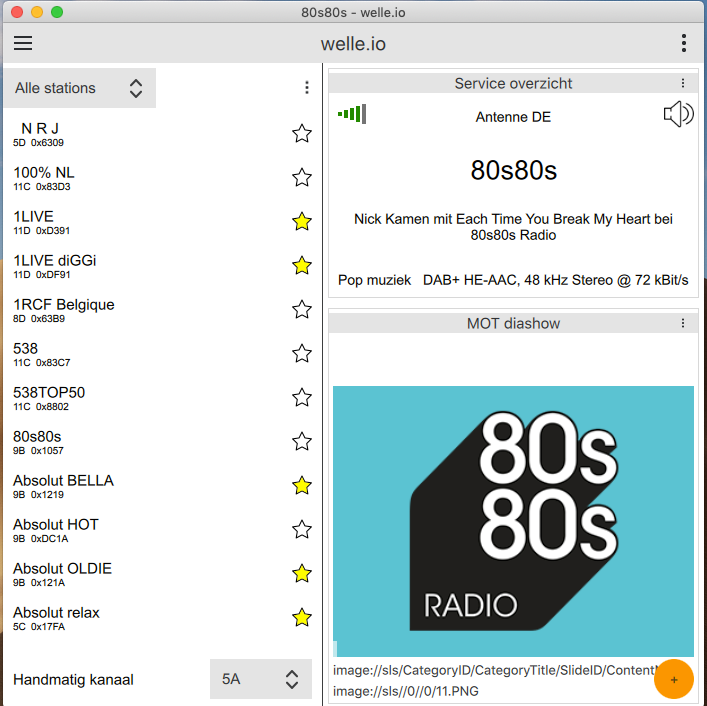
Task: Open MOT diashow panel options
Action: [683, 323]
